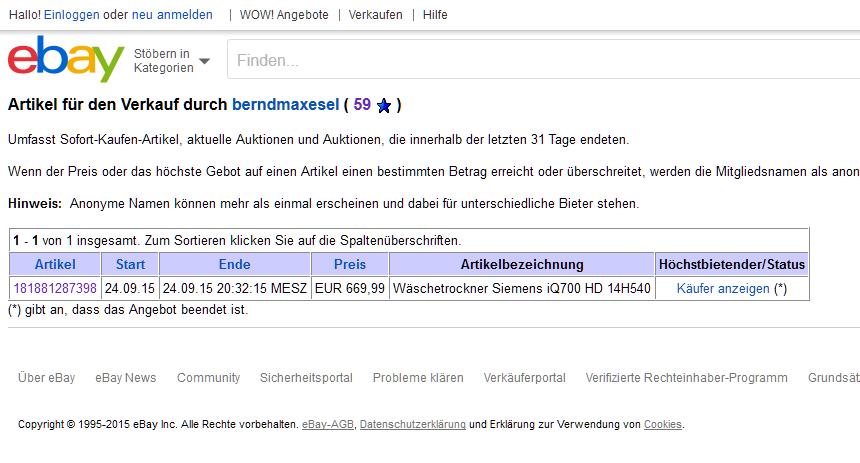Open feedback score 59 link
Screen dimensions: 860x463
tap(362, 105)
